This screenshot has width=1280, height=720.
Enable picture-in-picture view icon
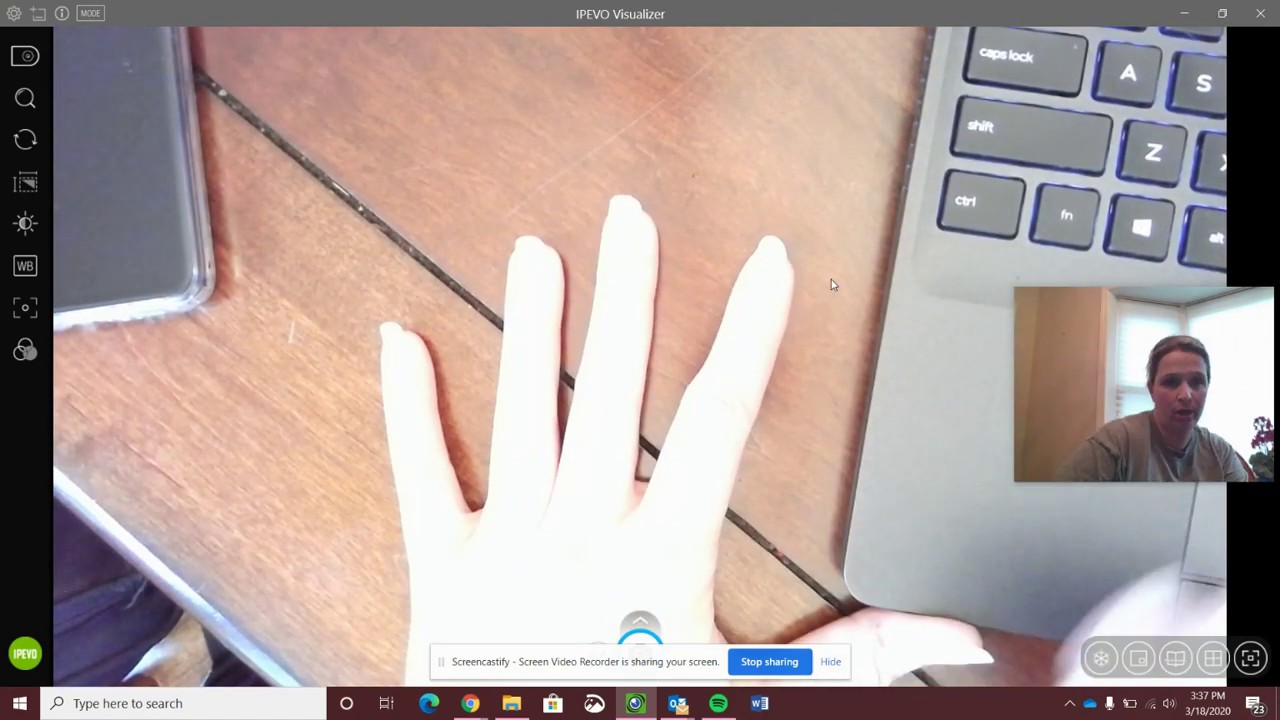[x=1138, y=658]
